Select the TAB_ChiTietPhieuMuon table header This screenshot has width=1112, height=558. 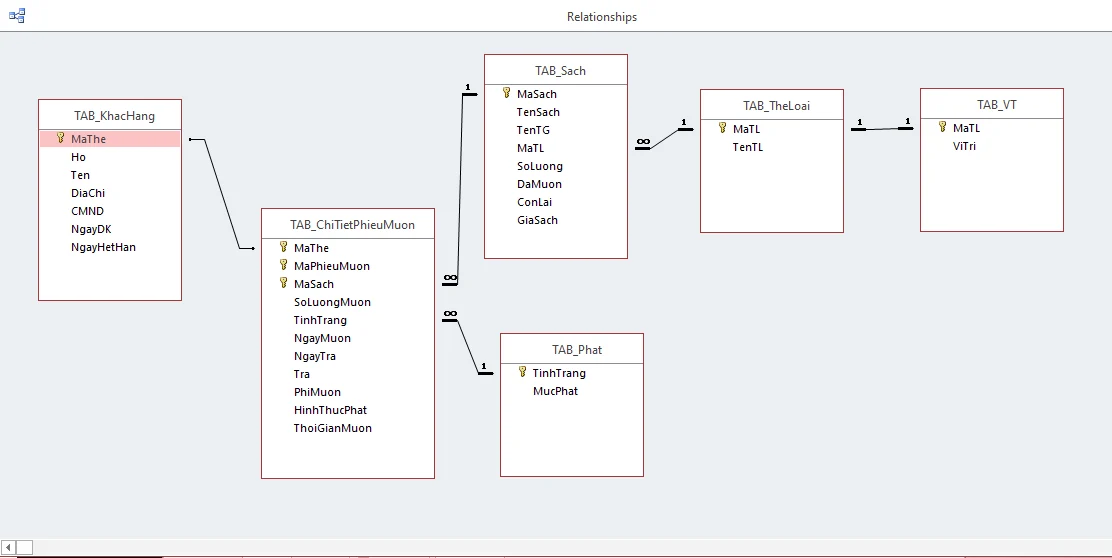coord(348,225)
